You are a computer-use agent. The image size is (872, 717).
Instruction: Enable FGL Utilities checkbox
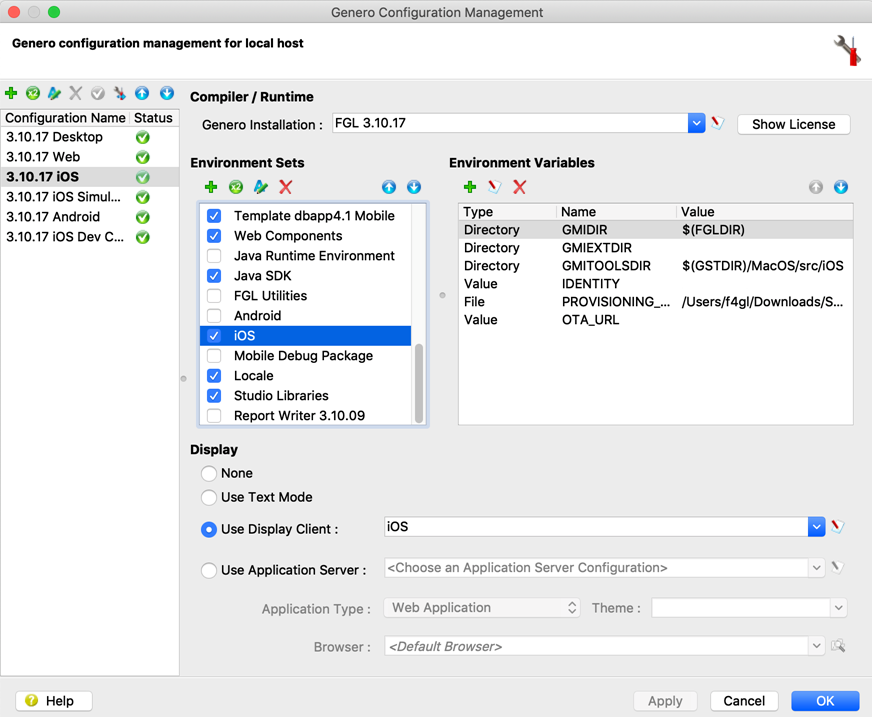pos(214,296)
